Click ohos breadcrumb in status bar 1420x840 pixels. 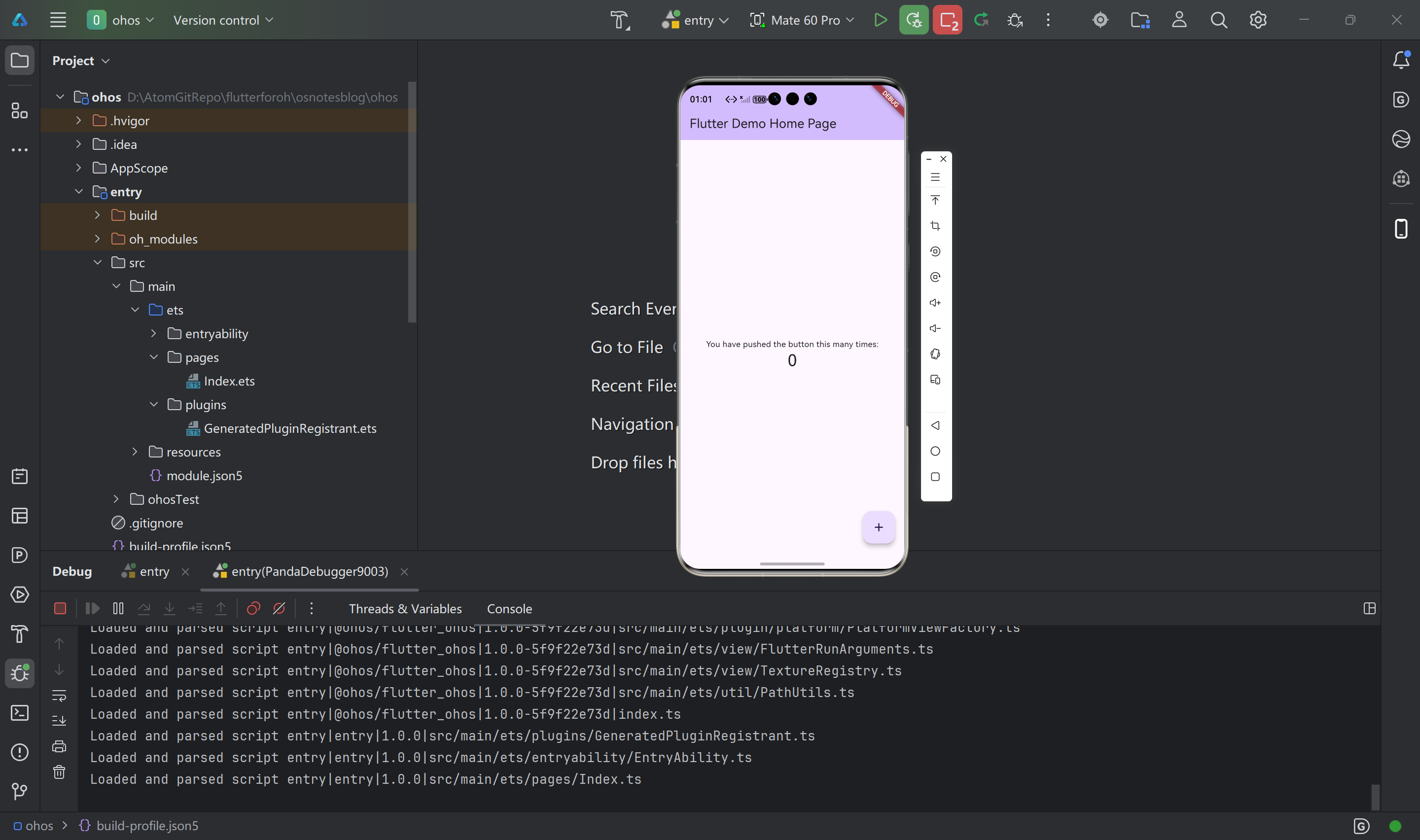[x=34, y=826]
